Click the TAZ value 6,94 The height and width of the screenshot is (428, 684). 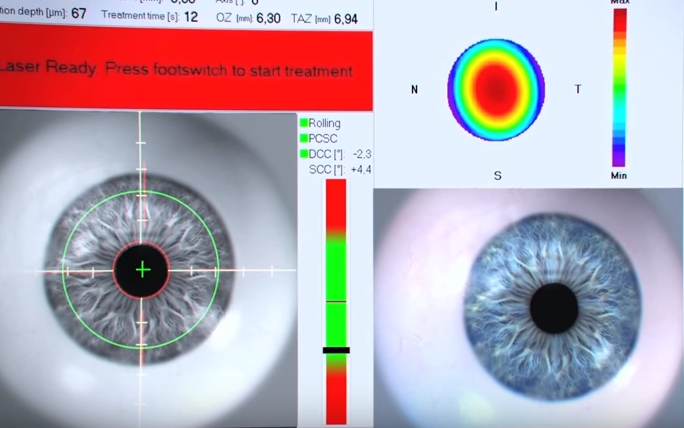345,19
